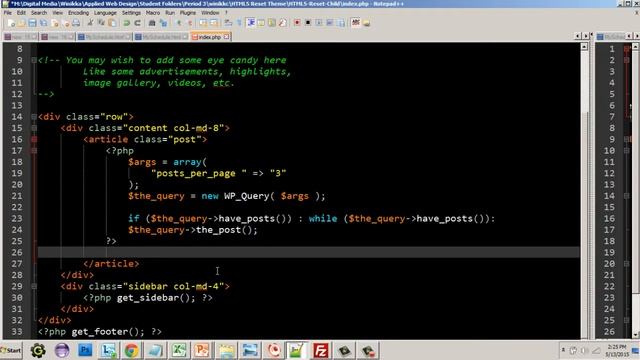This screenshot has height=360, width=640.
Task: Paste using the clipboard toolbar icon
Action: pyautogui.click(x=111, y=23)
